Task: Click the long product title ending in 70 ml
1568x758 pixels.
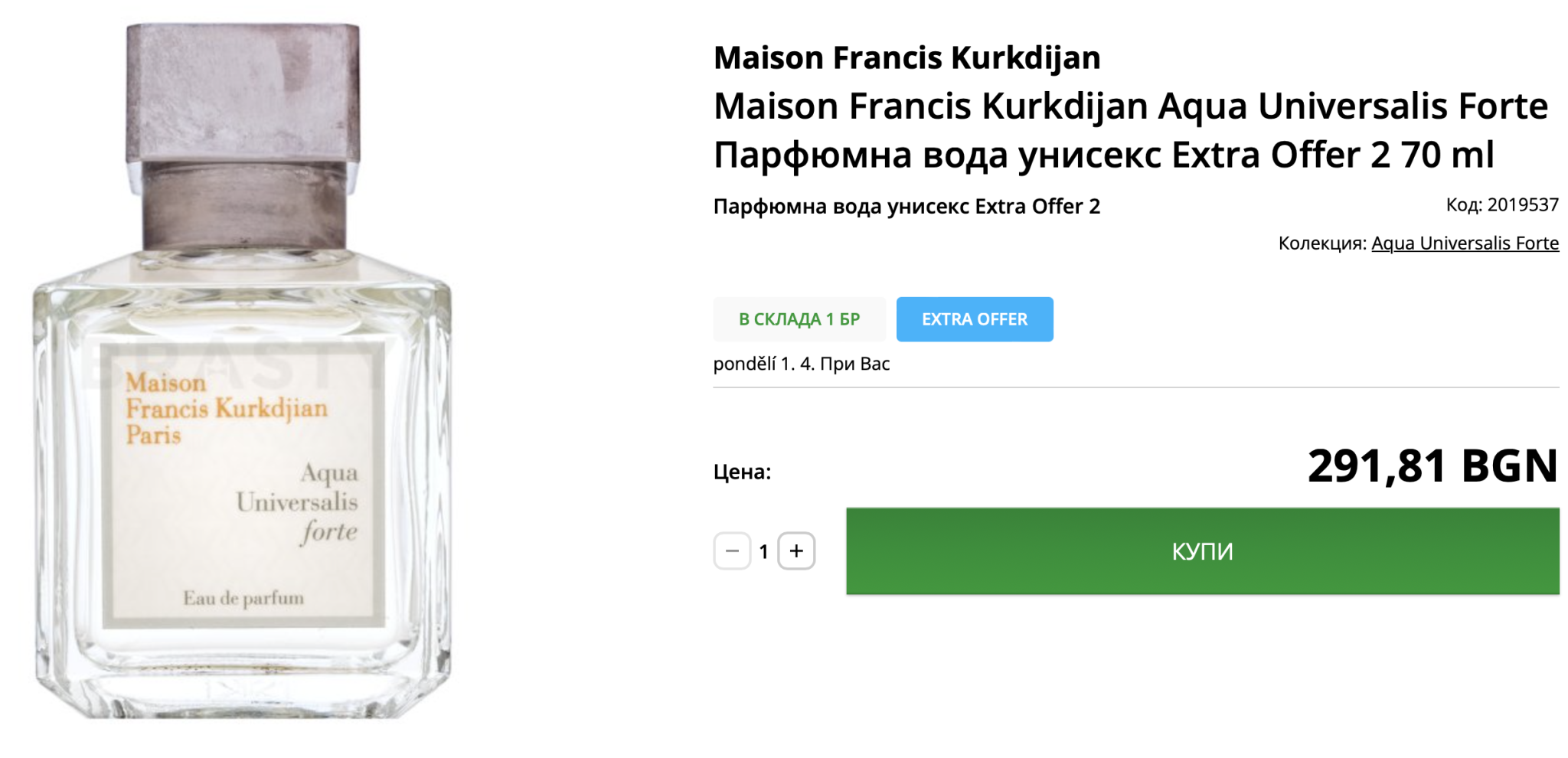Action: point(1130,130)
